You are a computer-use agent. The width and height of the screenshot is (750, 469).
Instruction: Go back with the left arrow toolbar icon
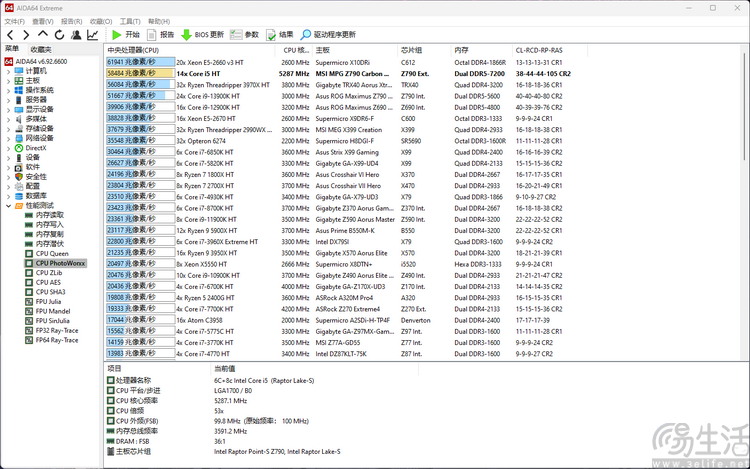(11, 34)
